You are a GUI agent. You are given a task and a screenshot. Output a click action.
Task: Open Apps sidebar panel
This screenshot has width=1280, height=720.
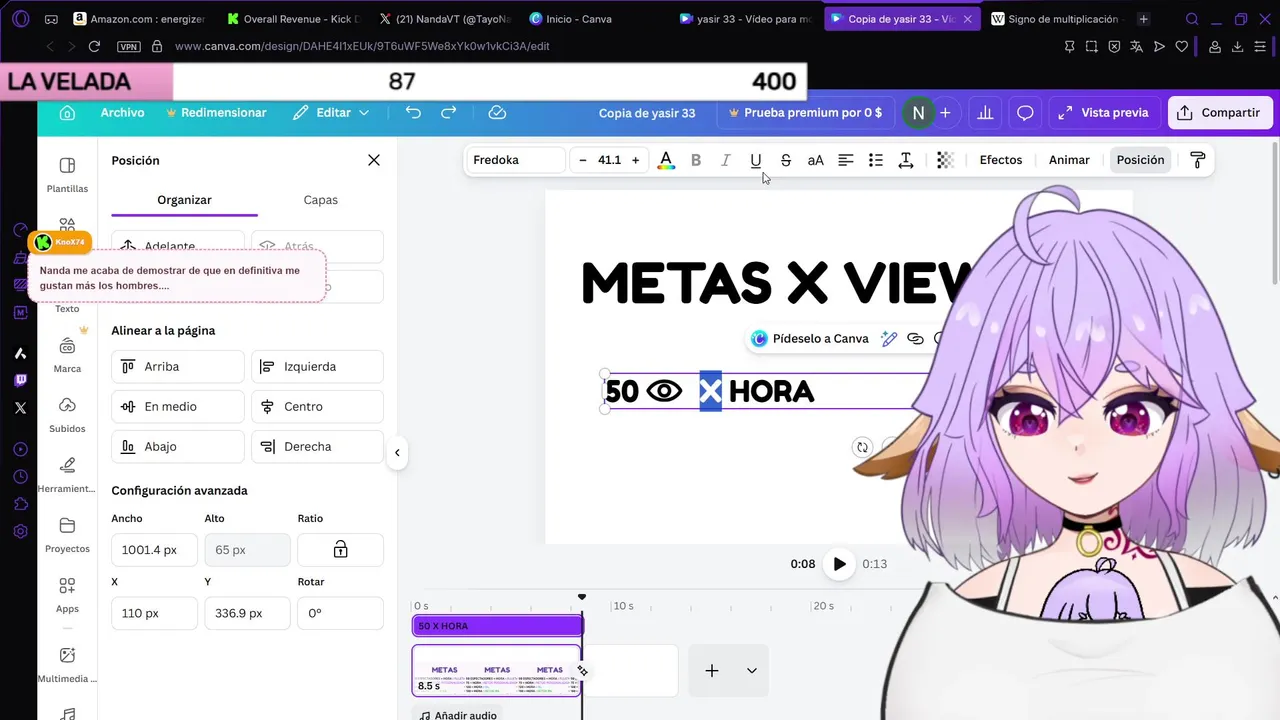tap(67, 595)
